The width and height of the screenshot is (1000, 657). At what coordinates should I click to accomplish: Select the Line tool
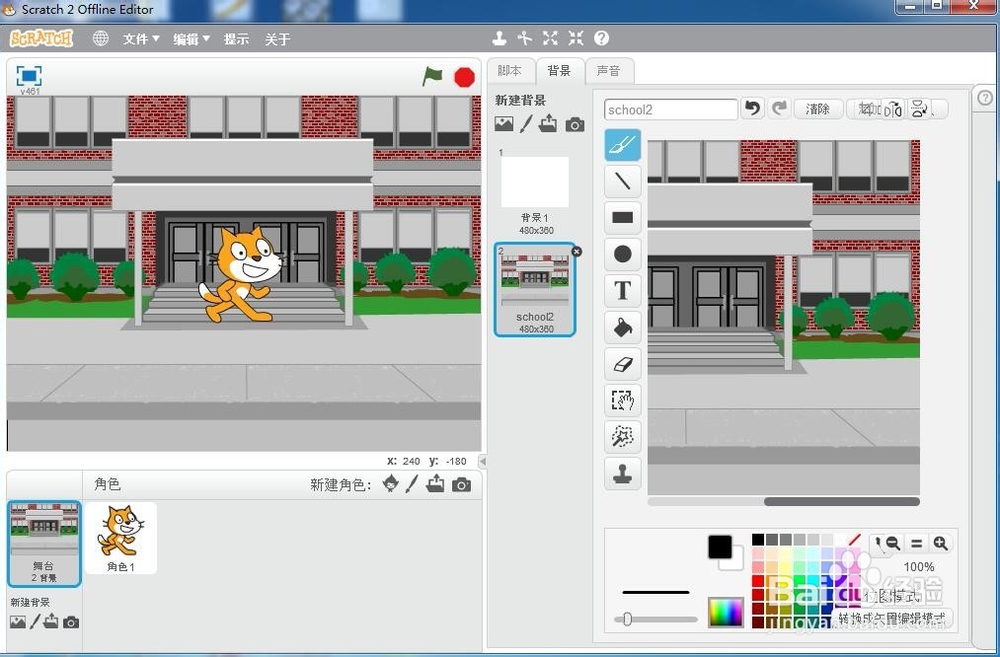coord(622,181)
